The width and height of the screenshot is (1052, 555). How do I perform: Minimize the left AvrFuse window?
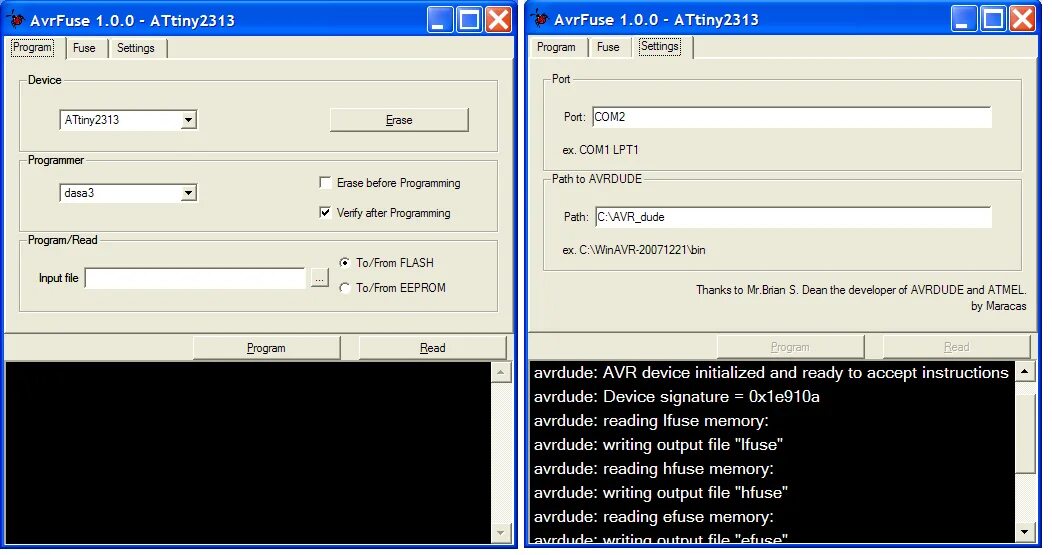tap(440, 19)
